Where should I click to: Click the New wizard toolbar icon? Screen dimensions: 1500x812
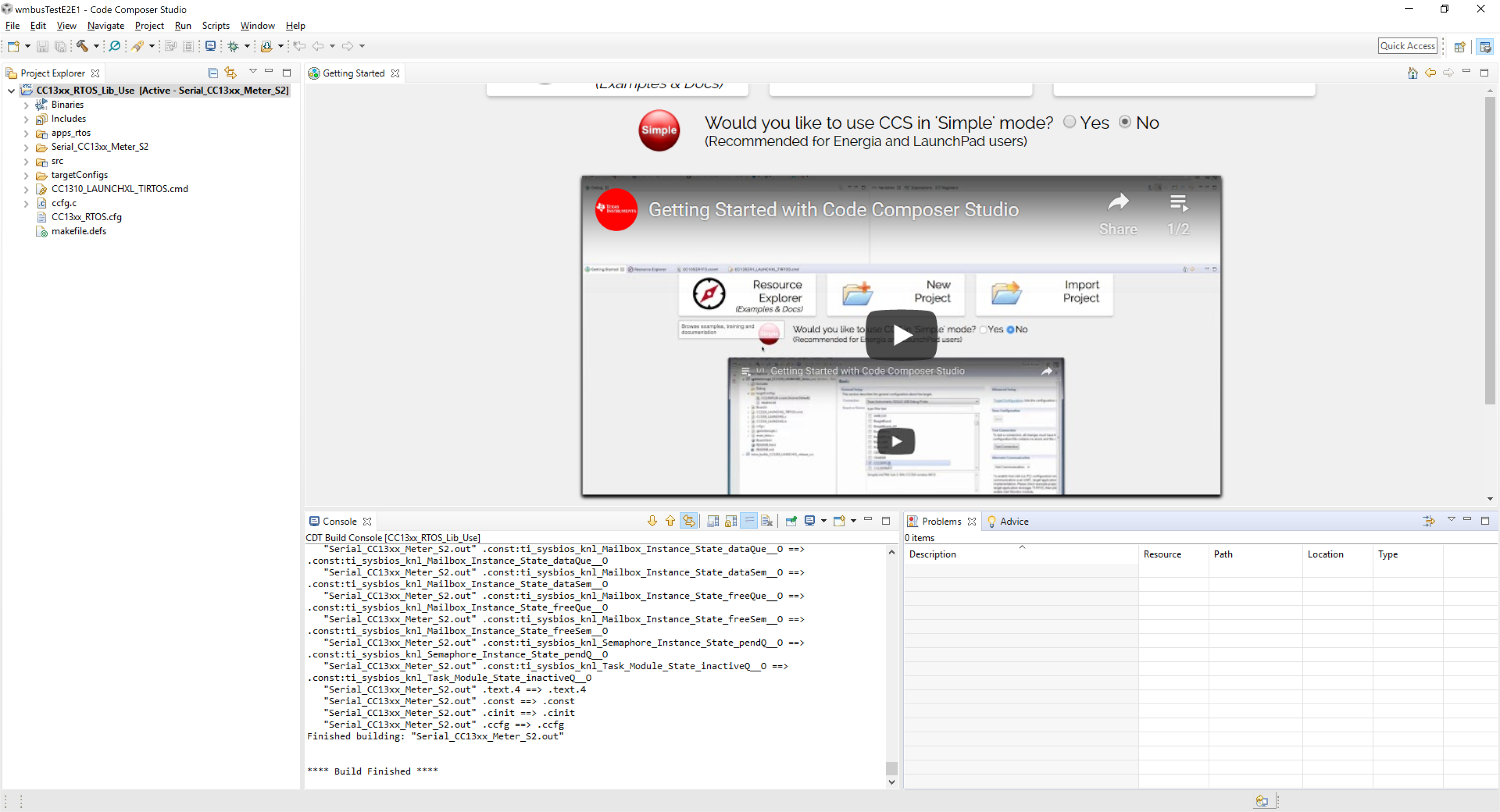coord(13,46)
